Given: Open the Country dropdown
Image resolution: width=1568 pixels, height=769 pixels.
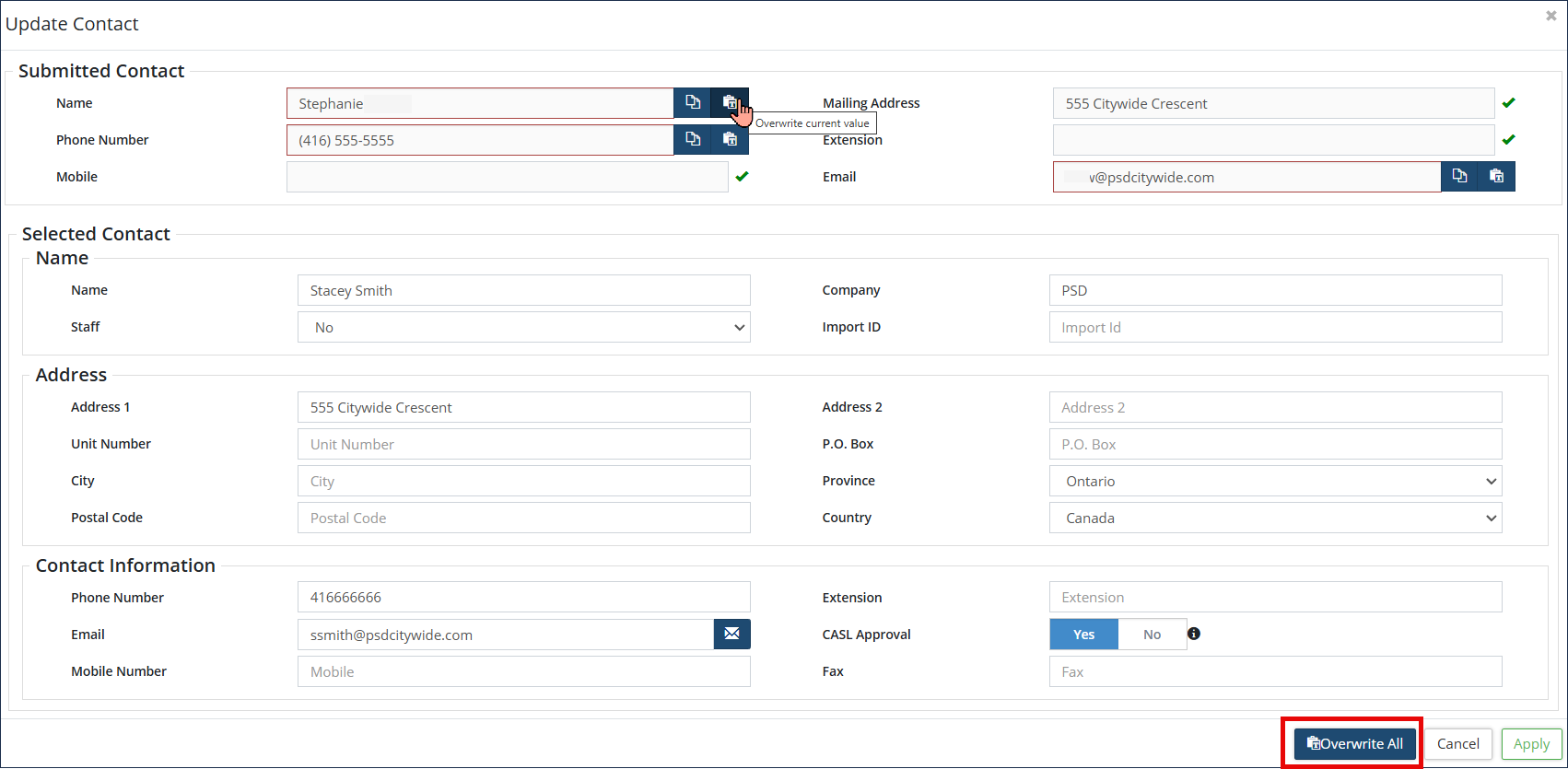Looking at the screenshot, I should tap(1276, 518).
